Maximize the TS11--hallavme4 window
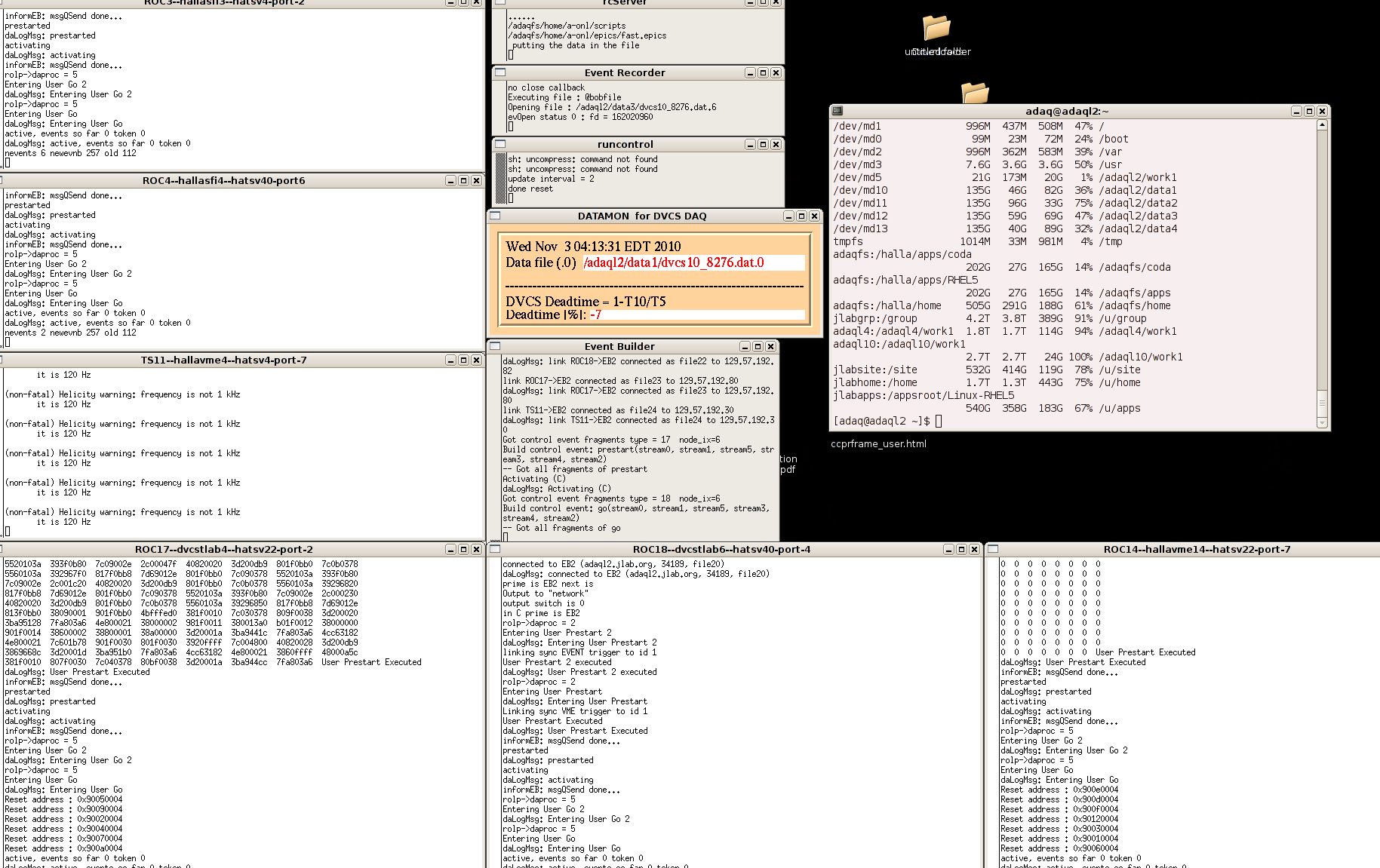 (463, 360)
